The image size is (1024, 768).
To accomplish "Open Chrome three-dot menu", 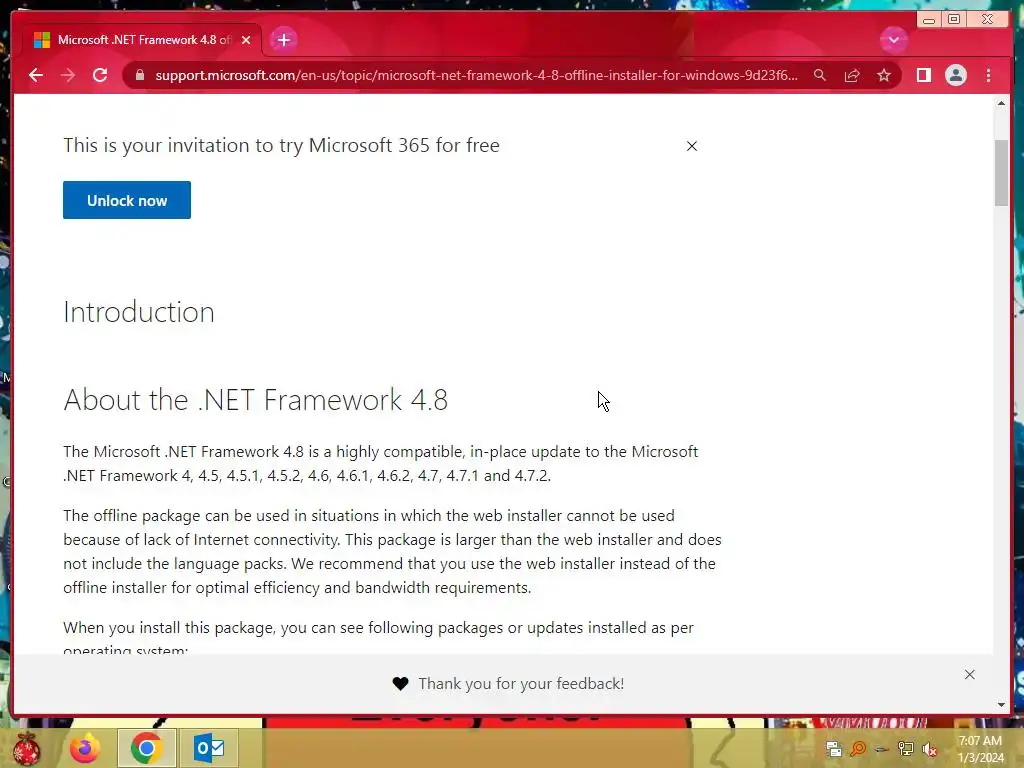I will coord(988,75).
